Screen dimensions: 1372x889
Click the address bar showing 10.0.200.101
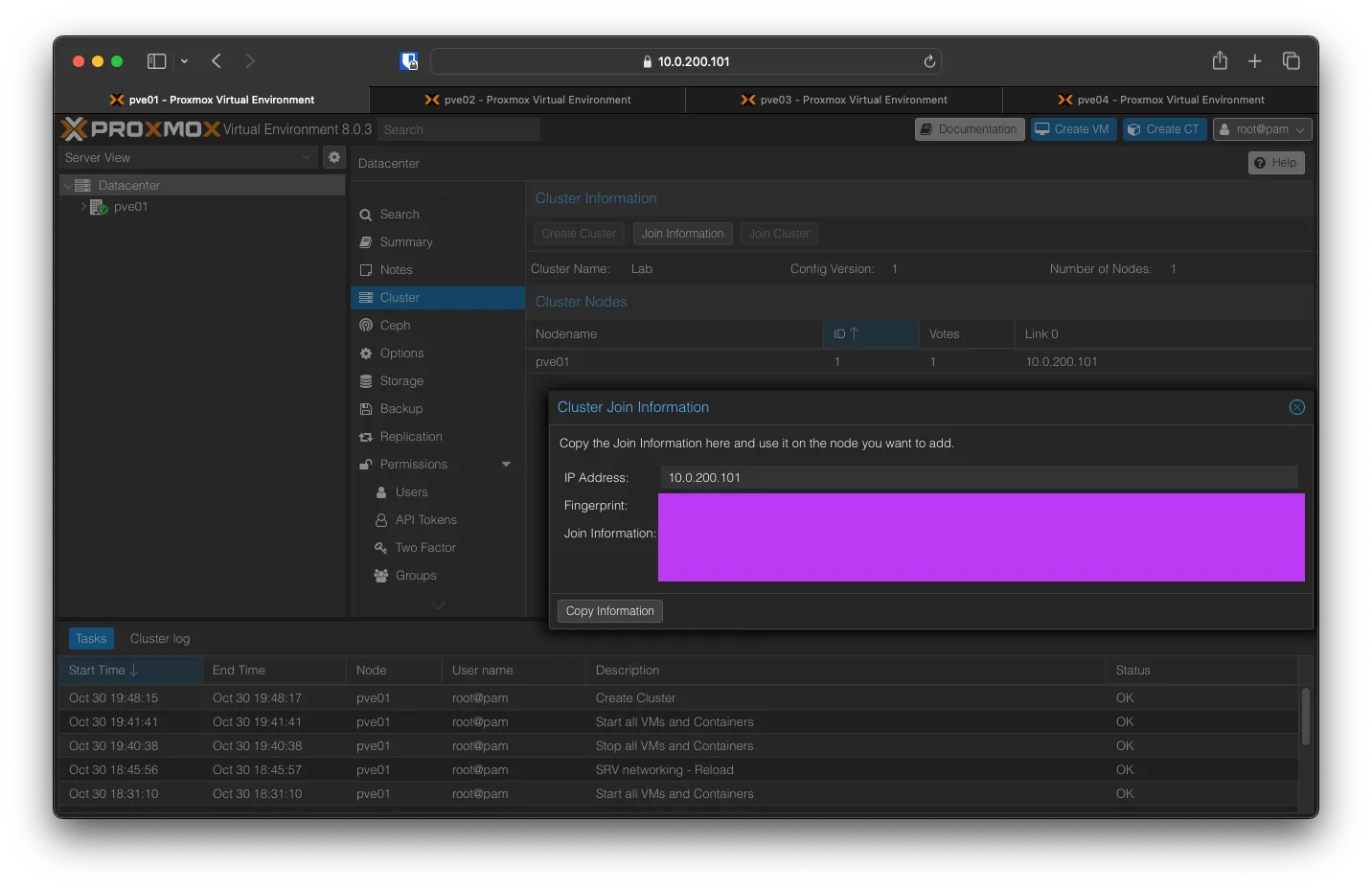pos(686,61)
